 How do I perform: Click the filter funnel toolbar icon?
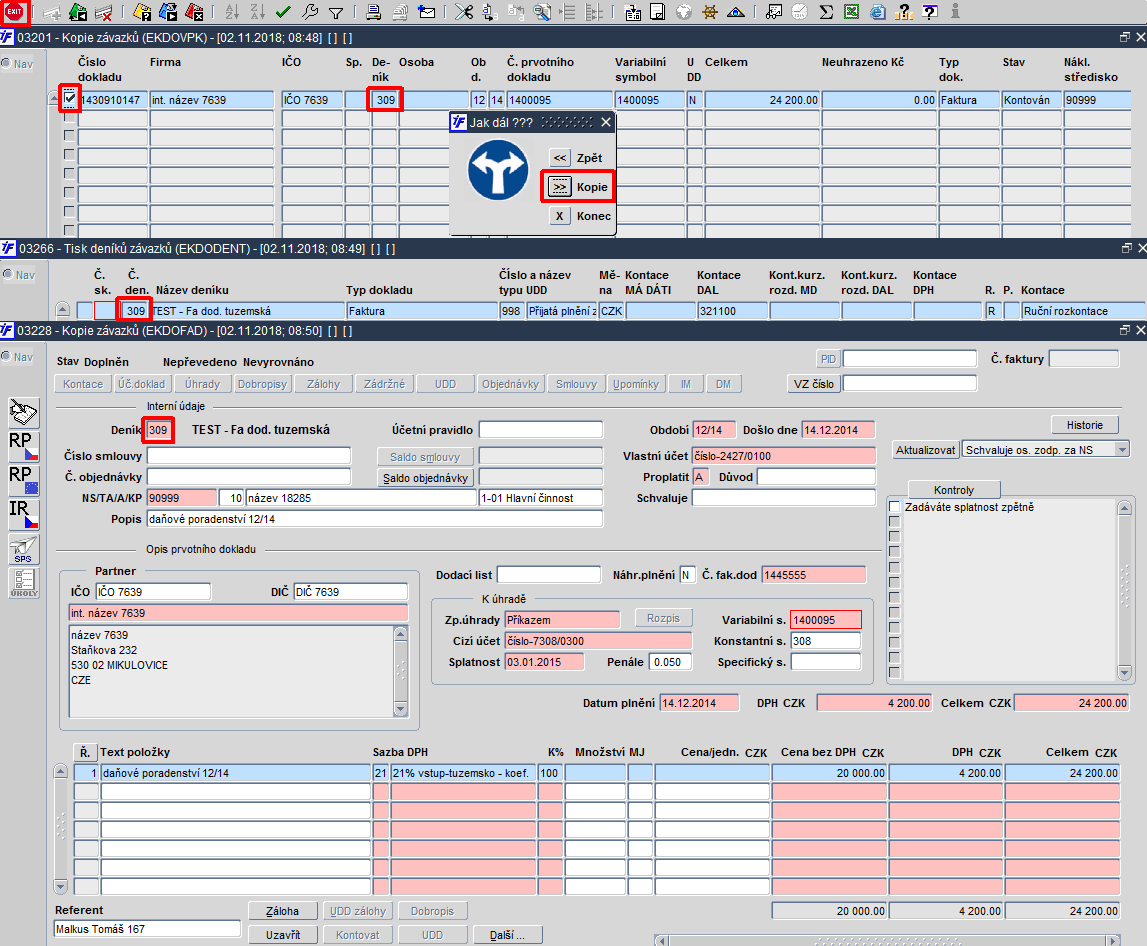[336, 12]
